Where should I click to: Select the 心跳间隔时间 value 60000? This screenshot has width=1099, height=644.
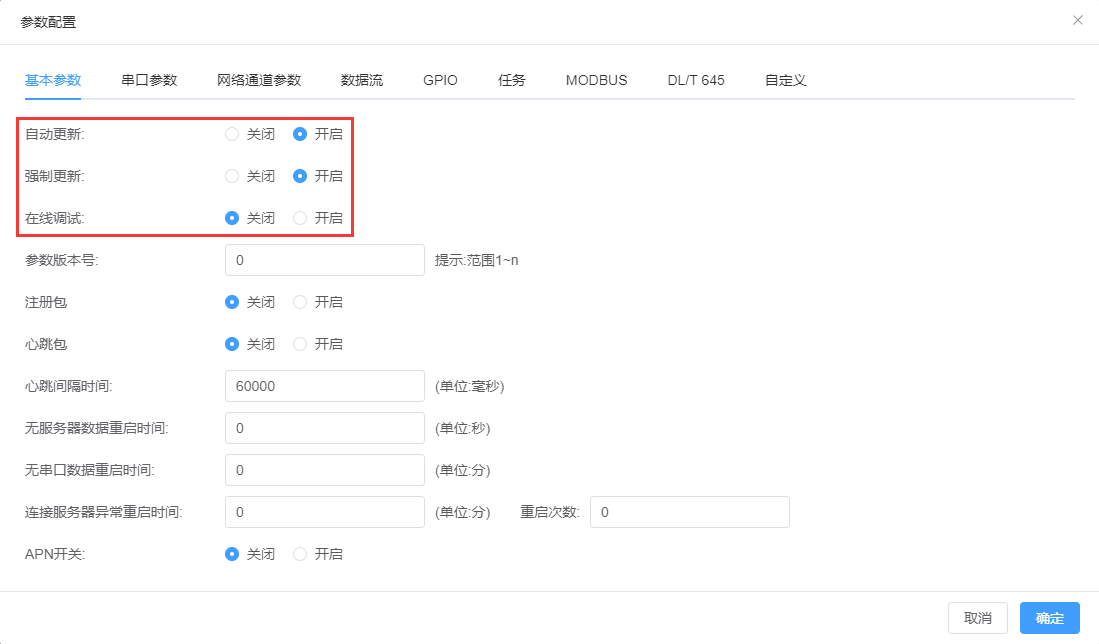[x=324, y=386]
